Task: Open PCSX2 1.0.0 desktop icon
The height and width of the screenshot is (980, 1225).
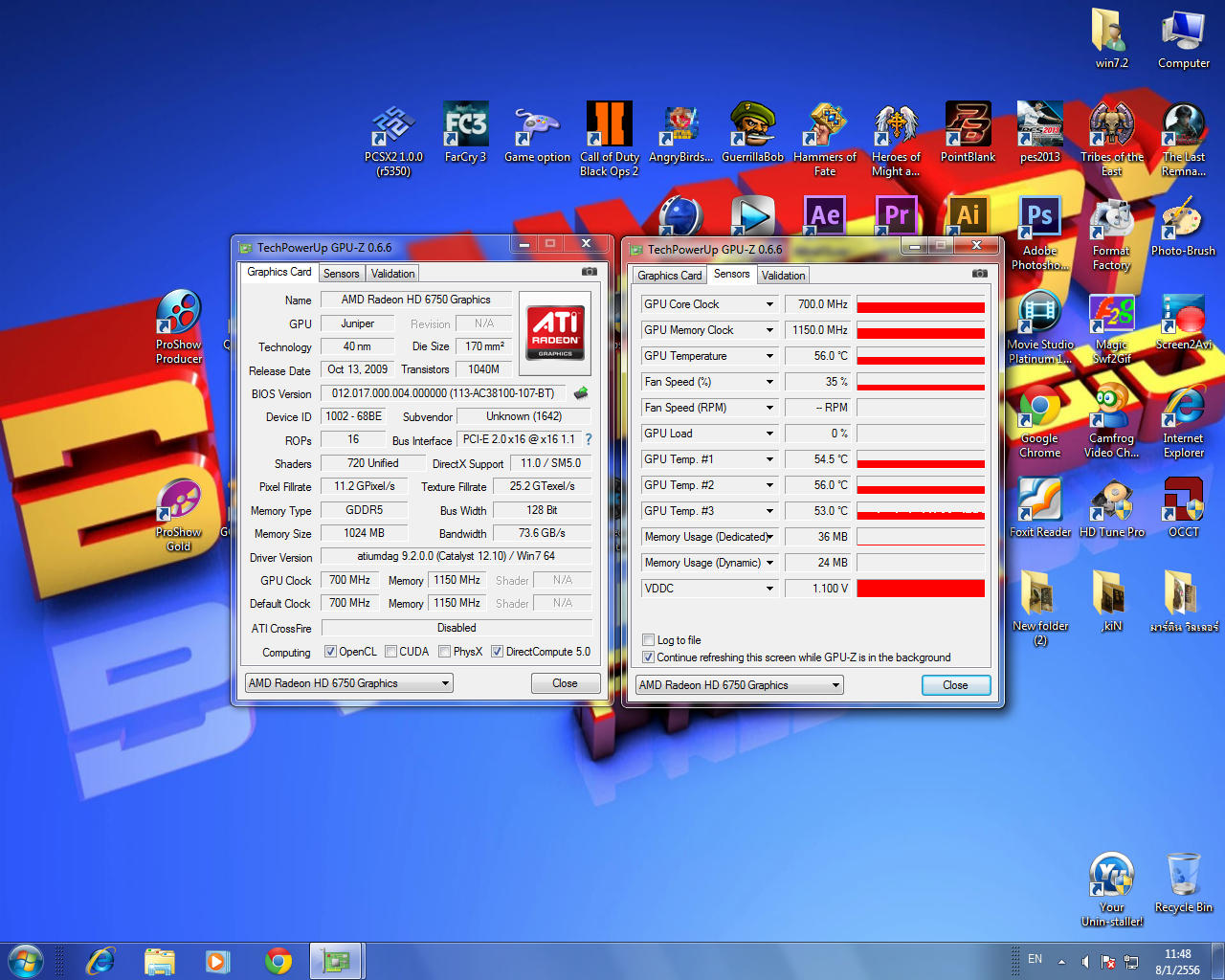Action: [x=393, y=140]
